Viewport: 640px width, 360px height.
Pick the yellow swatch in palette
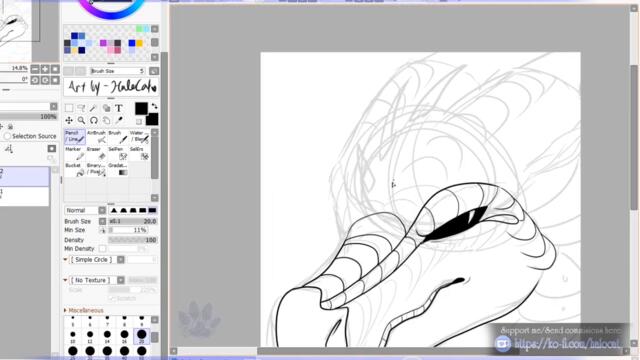(140, 43)
